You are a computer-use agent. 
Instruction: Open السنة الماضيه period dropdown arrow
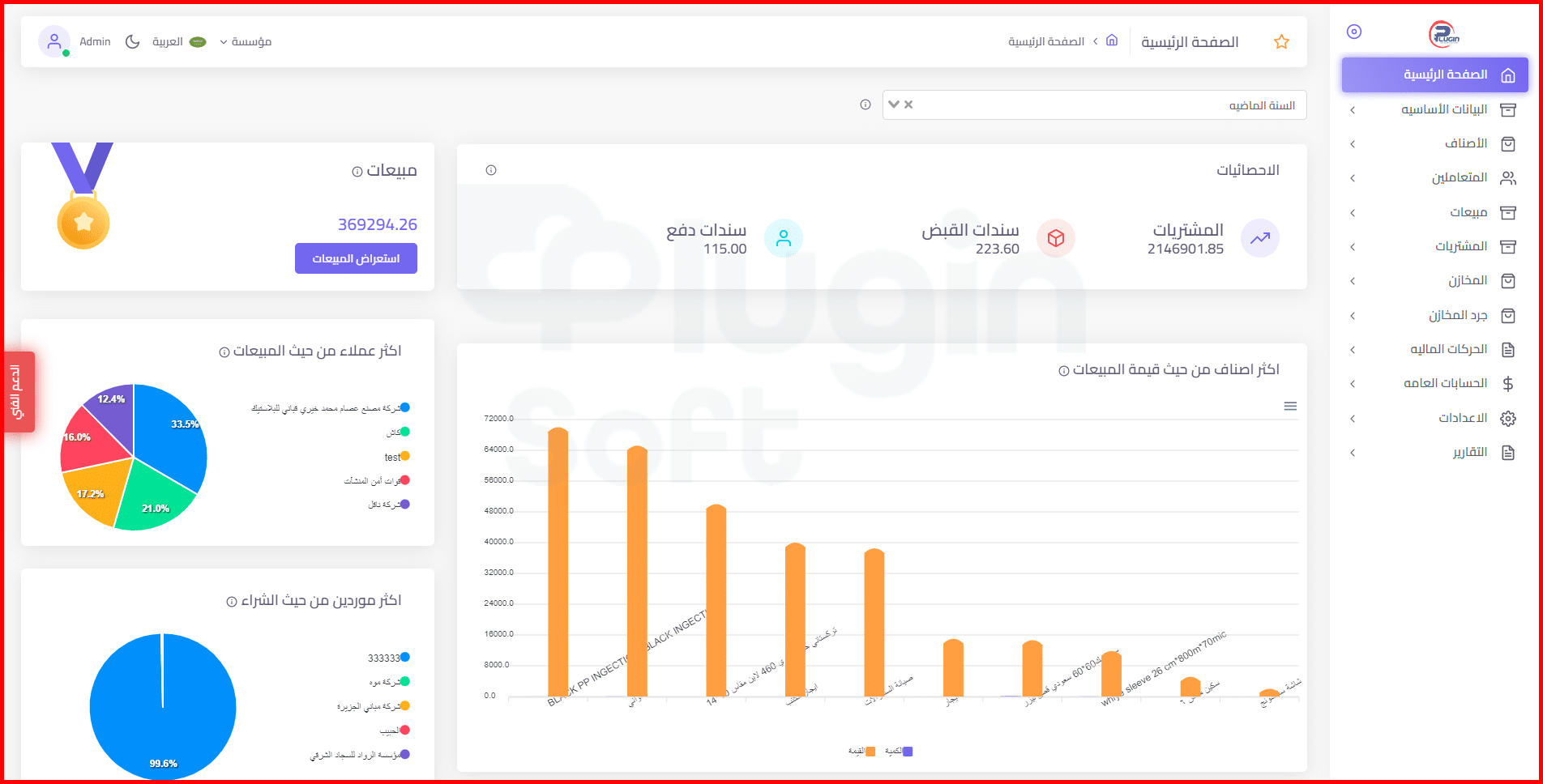click(894, 104)
